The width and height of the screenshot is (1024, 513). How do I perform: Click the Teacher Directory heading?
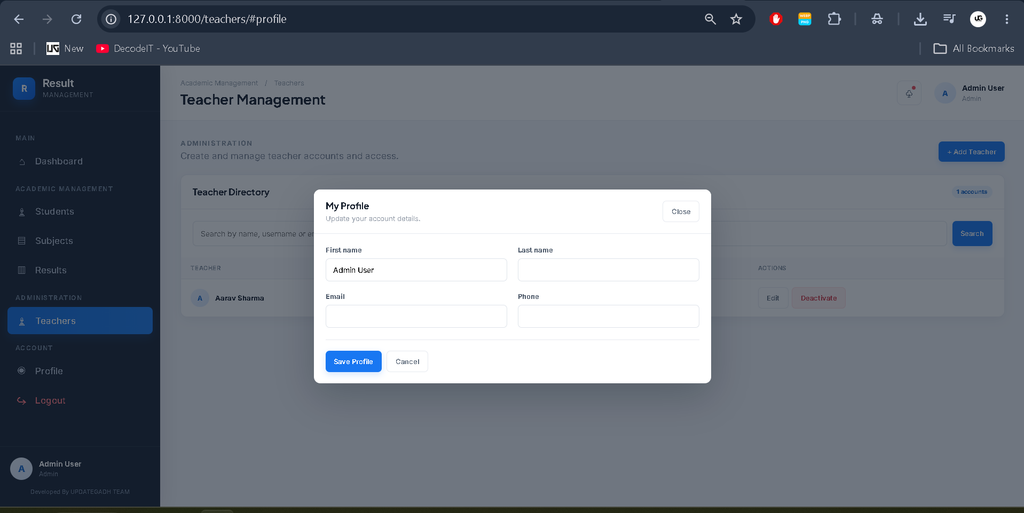(231, 192)
